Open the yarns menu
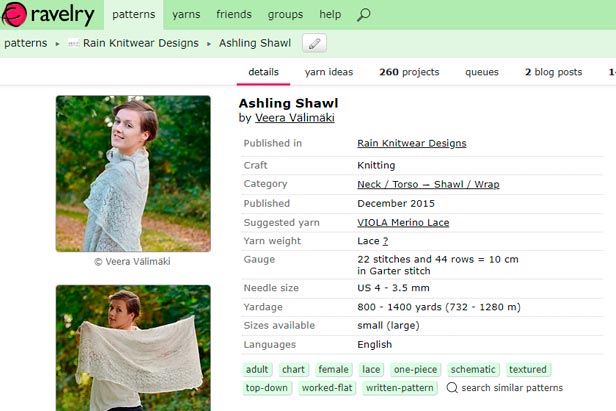Viewport: 616px width, 411px height. (x=186, y=15)
